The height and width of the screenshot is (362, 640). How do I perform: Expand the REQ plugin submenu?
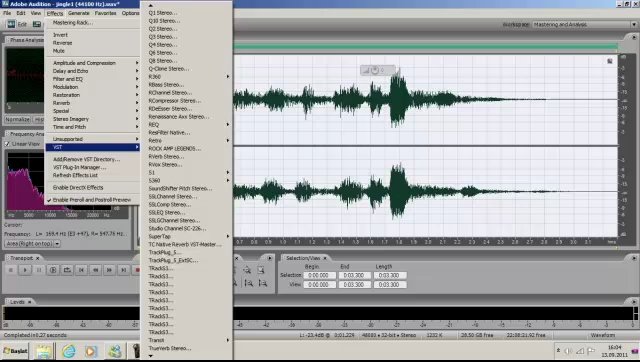[x=187, y=124]
